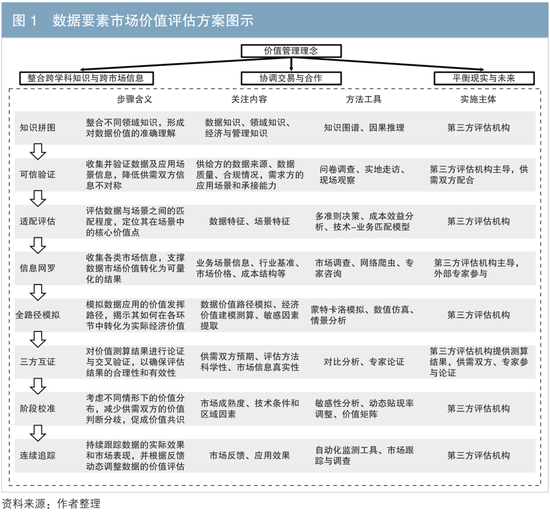
Task: Click the '市场成熟度、技术条件和区域因素' cell
Action: coord(249,409)
